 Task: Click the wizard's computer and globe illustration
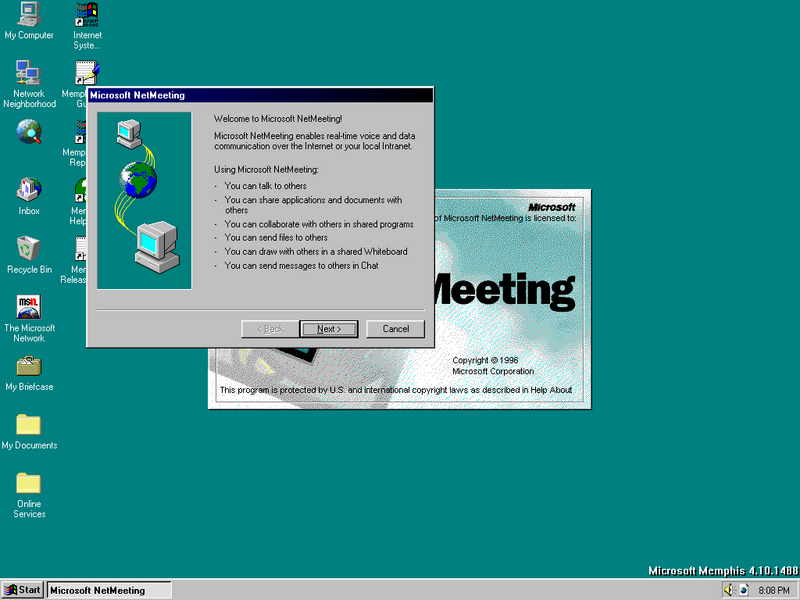click(x=144, y=201)
